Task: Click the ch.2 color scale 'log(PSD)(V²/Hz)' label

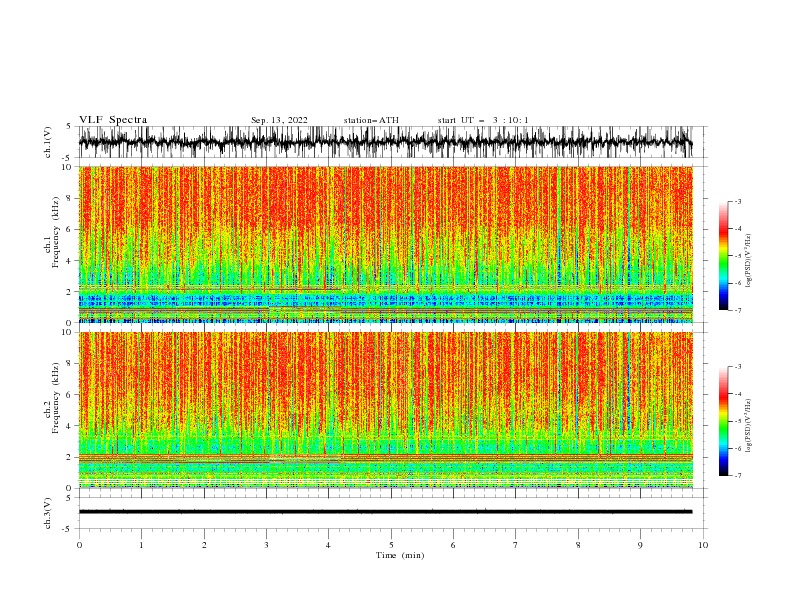Action: click(748, 426)
